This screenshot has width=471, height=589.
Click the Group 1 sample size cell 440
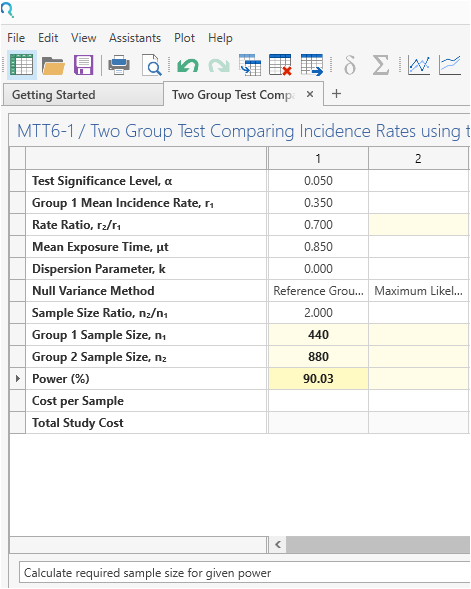coord(318,335)
